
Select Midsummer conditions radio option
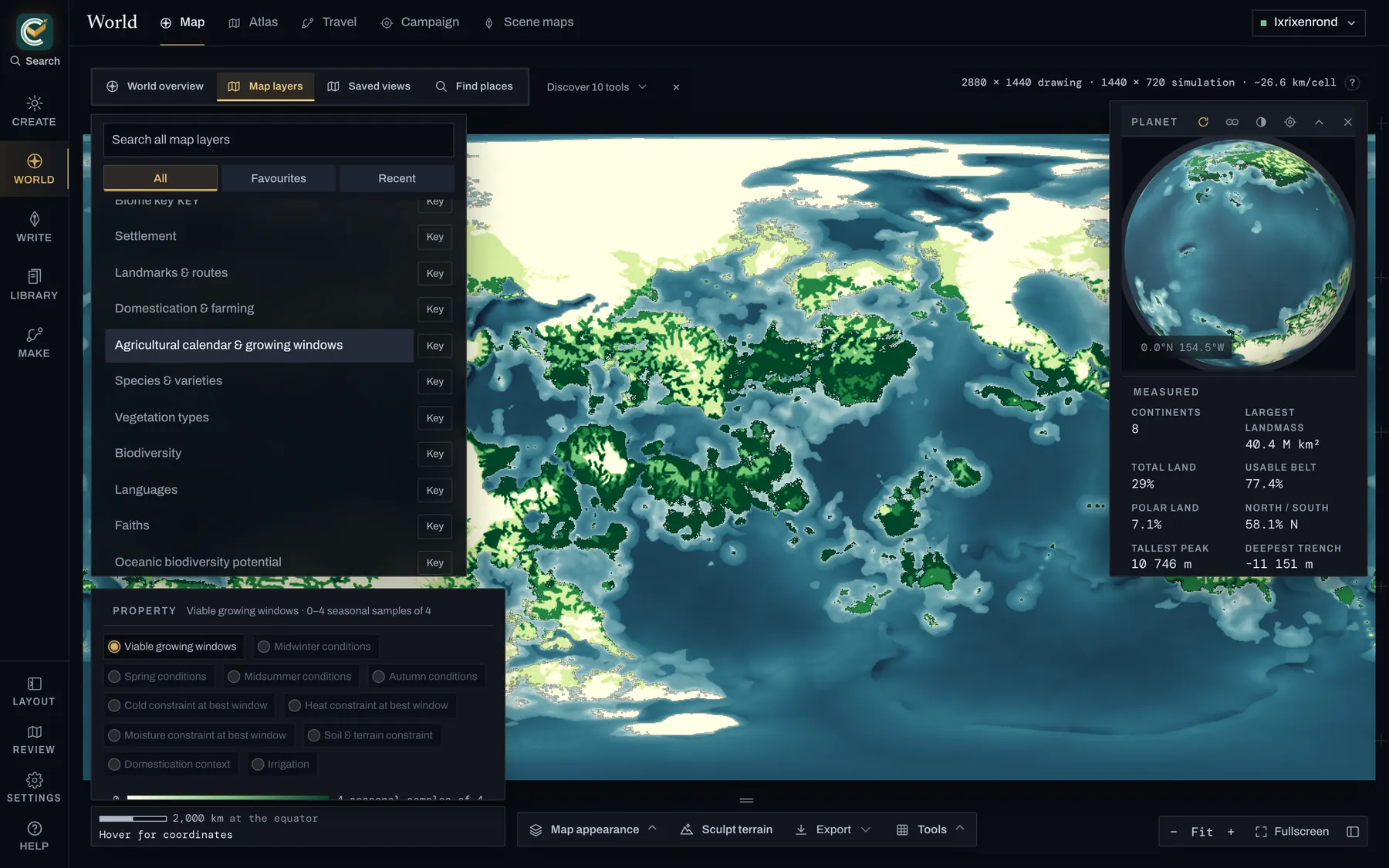click(x=290, y=677)
